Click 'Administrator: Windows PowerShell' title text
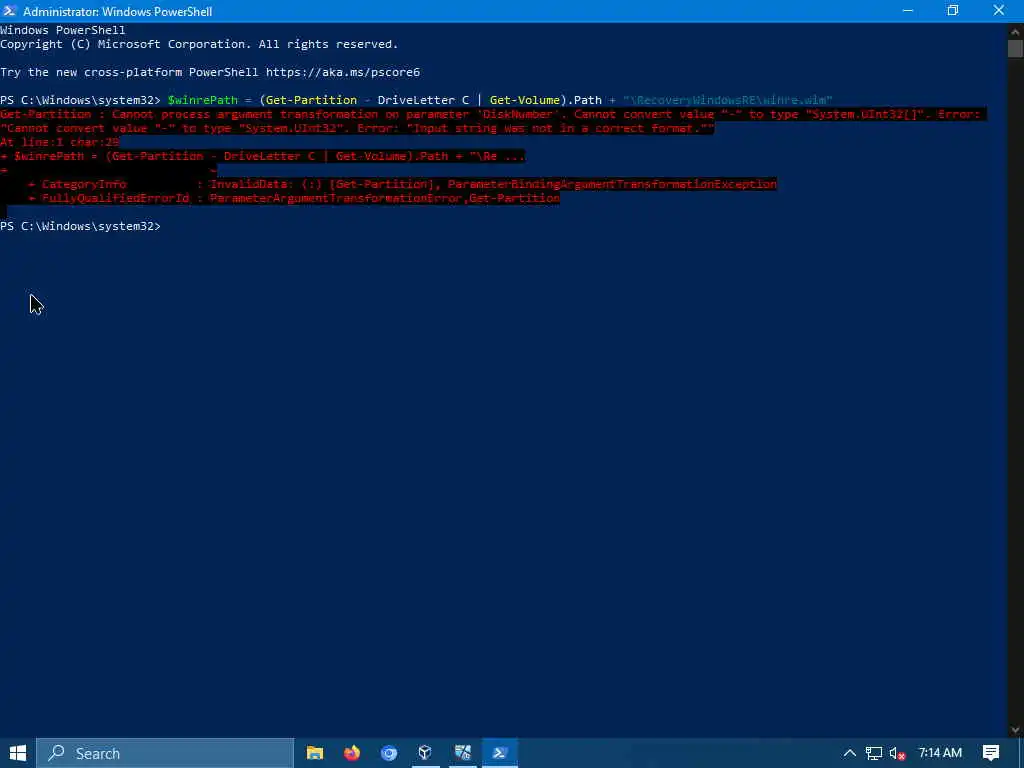Image resolution: width=1024 pixels, height=768 pixels. pyautogui.click(x=118, y=12)
